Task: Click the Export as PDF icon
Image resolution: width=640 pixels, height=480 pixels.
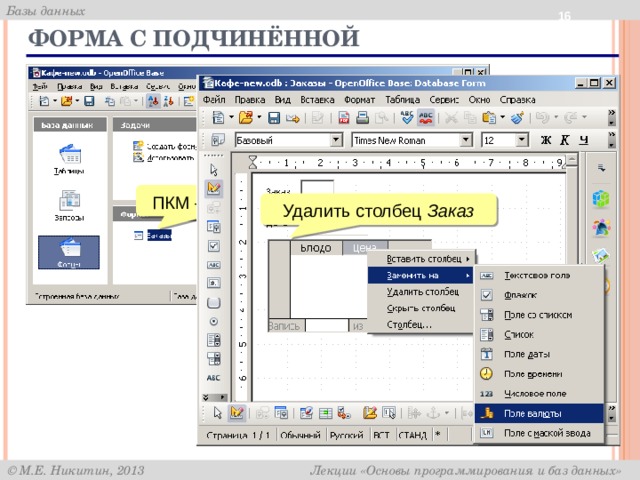Action: point(344,118)
